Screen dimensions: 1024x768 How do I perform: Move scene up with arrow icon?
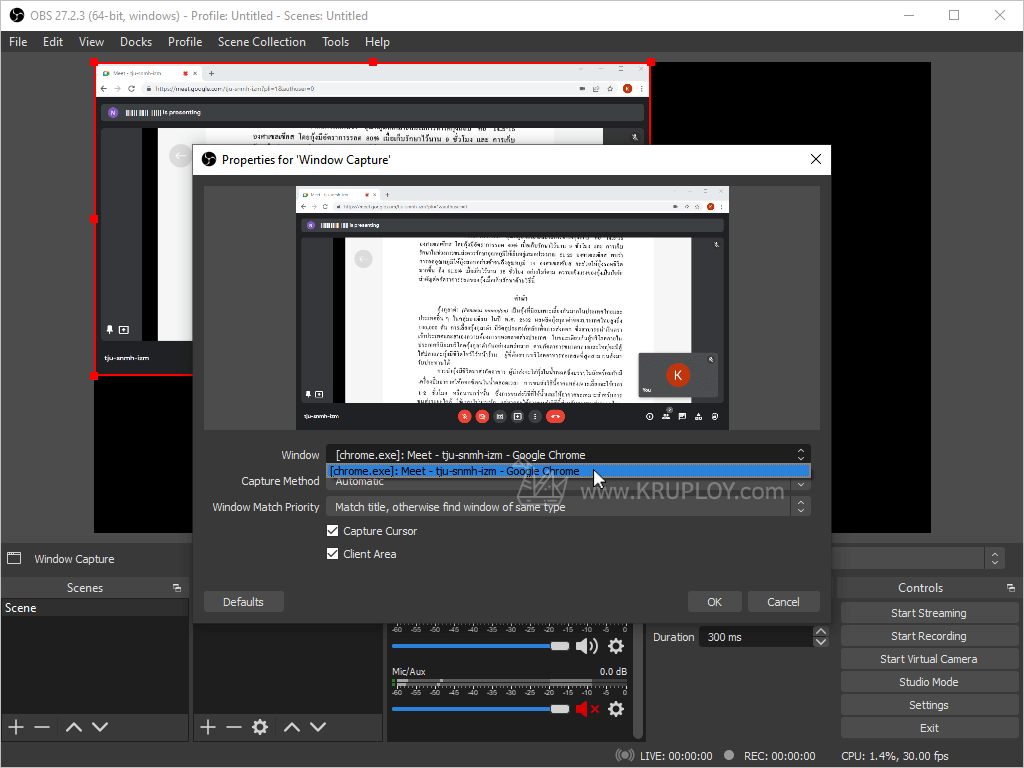74,727
